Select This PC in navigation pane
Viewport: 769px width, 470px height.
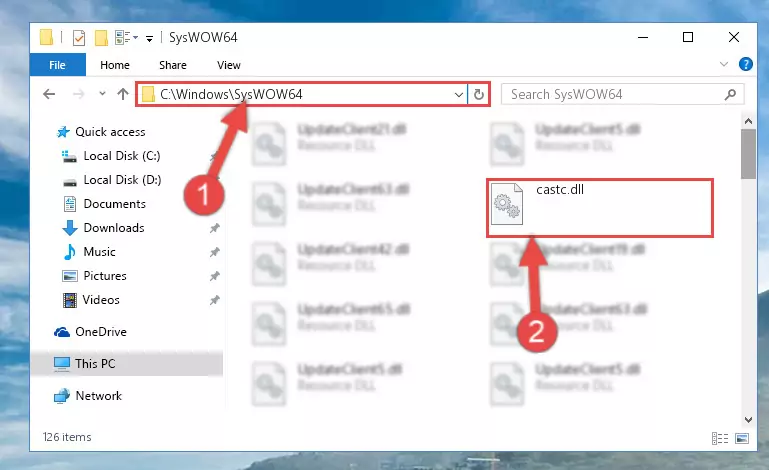(x=127, y=364)
